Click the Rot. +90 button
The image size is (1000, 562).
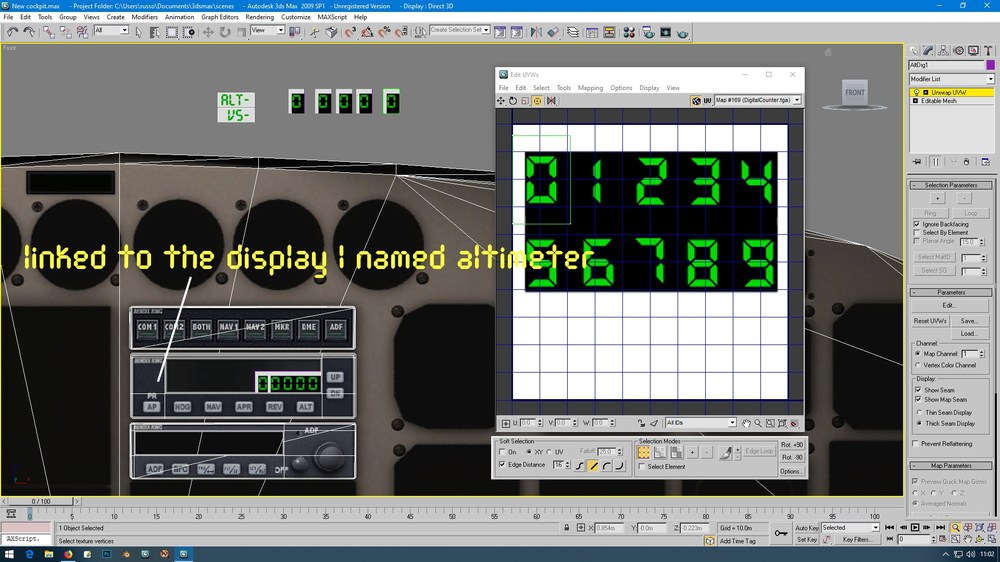point(792,445)
